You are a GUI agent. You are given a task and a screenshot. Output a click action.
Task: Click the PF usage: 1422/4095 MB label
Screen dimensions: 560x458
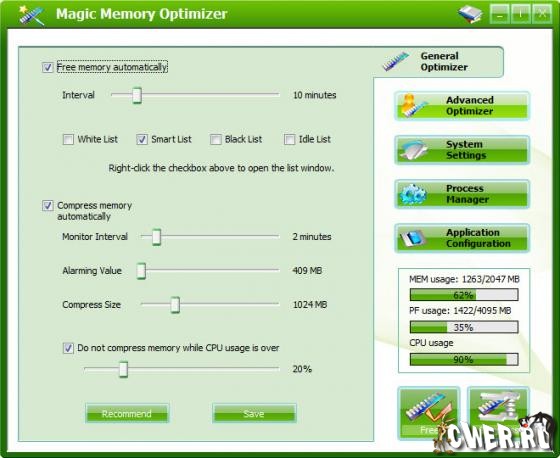(x=460, y=310)
